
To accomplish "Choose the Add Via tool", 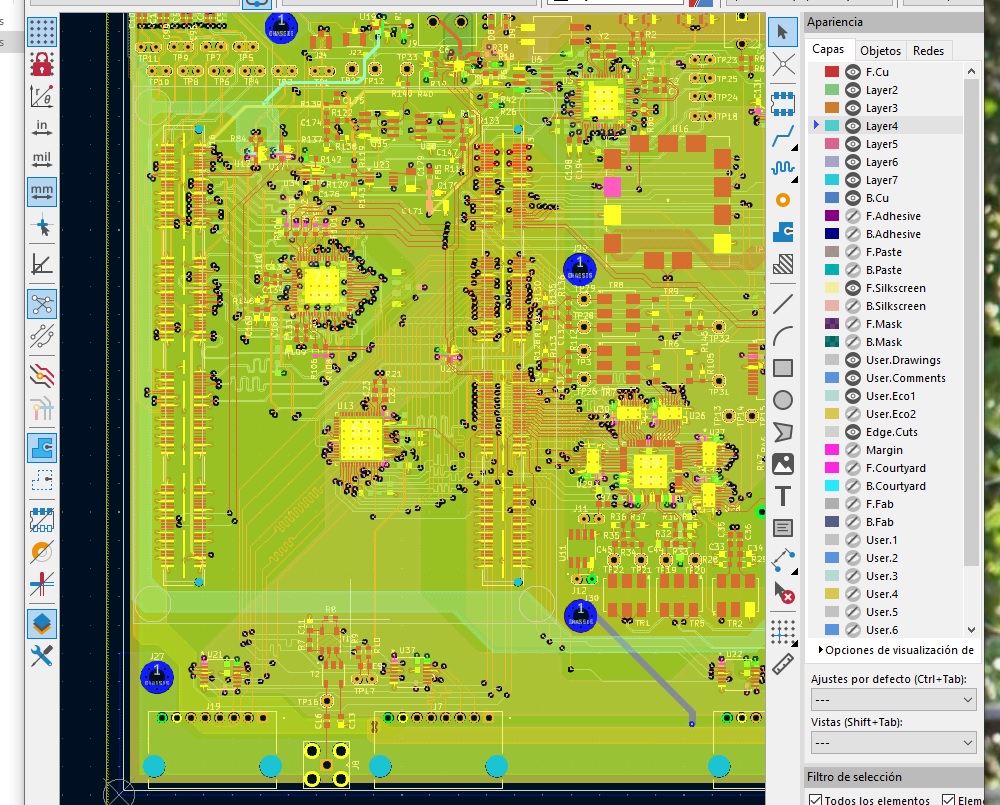I will pos(783,200).
